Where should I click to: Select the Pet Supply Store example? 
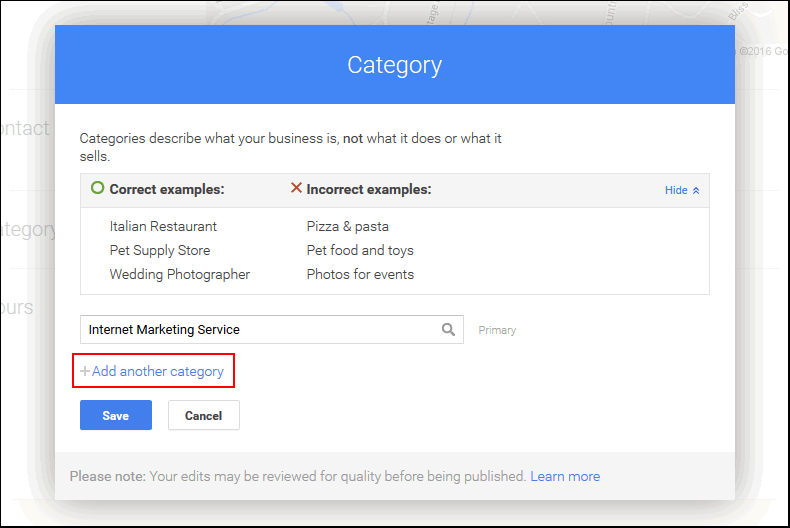click(160, 251)
